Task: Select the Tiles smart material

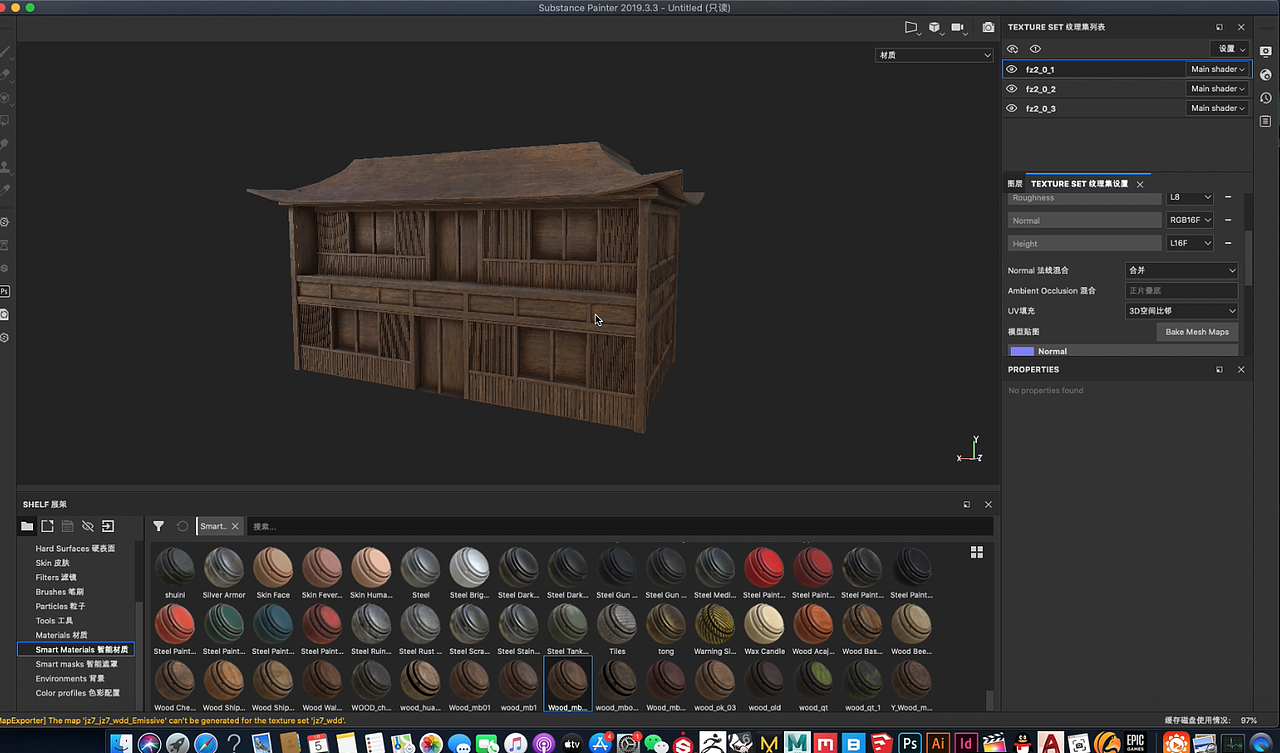Action: pyautogui.click(x=617, y=629)
